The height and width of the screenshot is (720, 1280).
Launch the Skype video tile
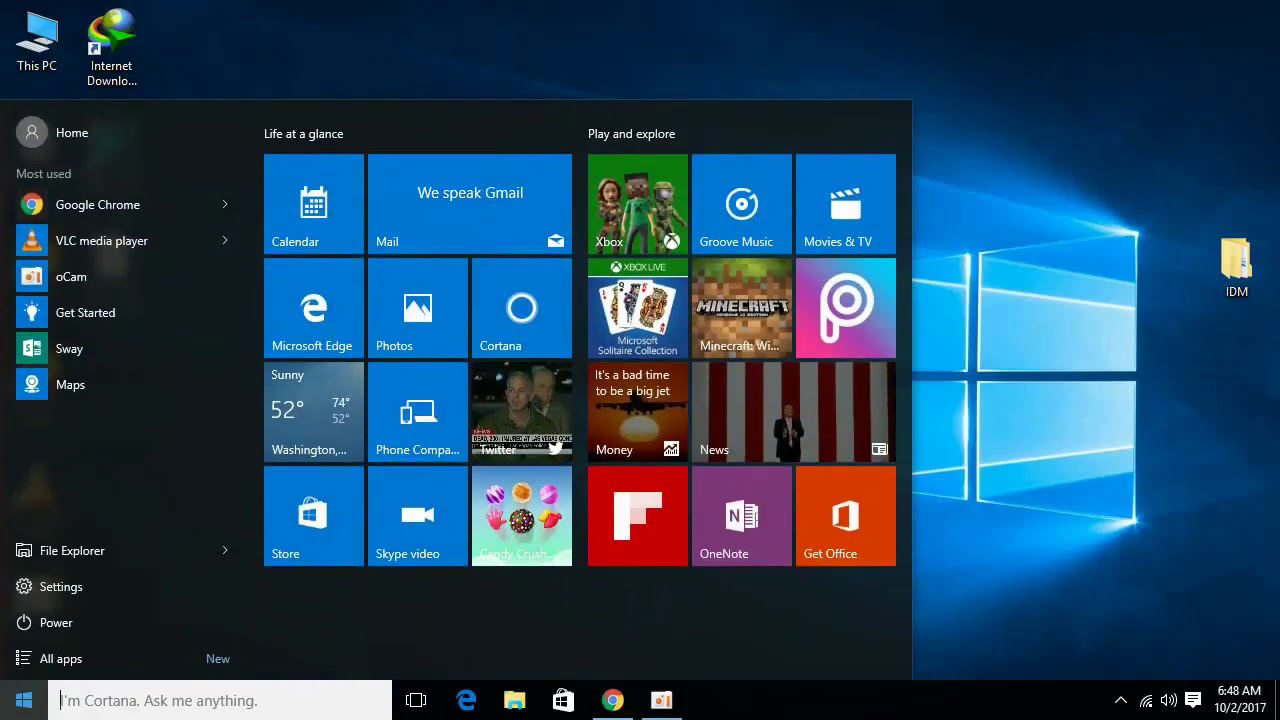tap(418, 516)
